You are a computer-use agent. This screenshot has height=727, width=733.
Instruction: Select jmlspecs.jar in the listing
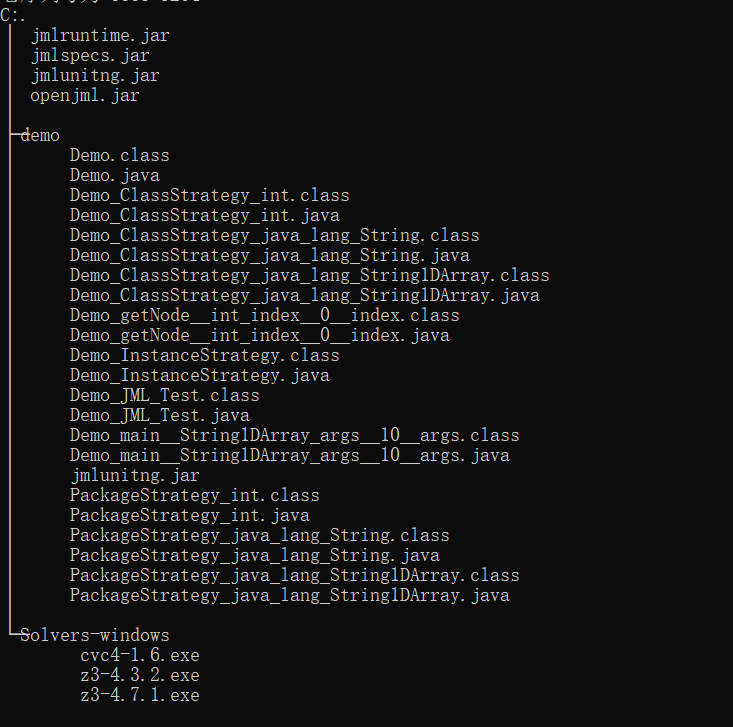point(90,55)
